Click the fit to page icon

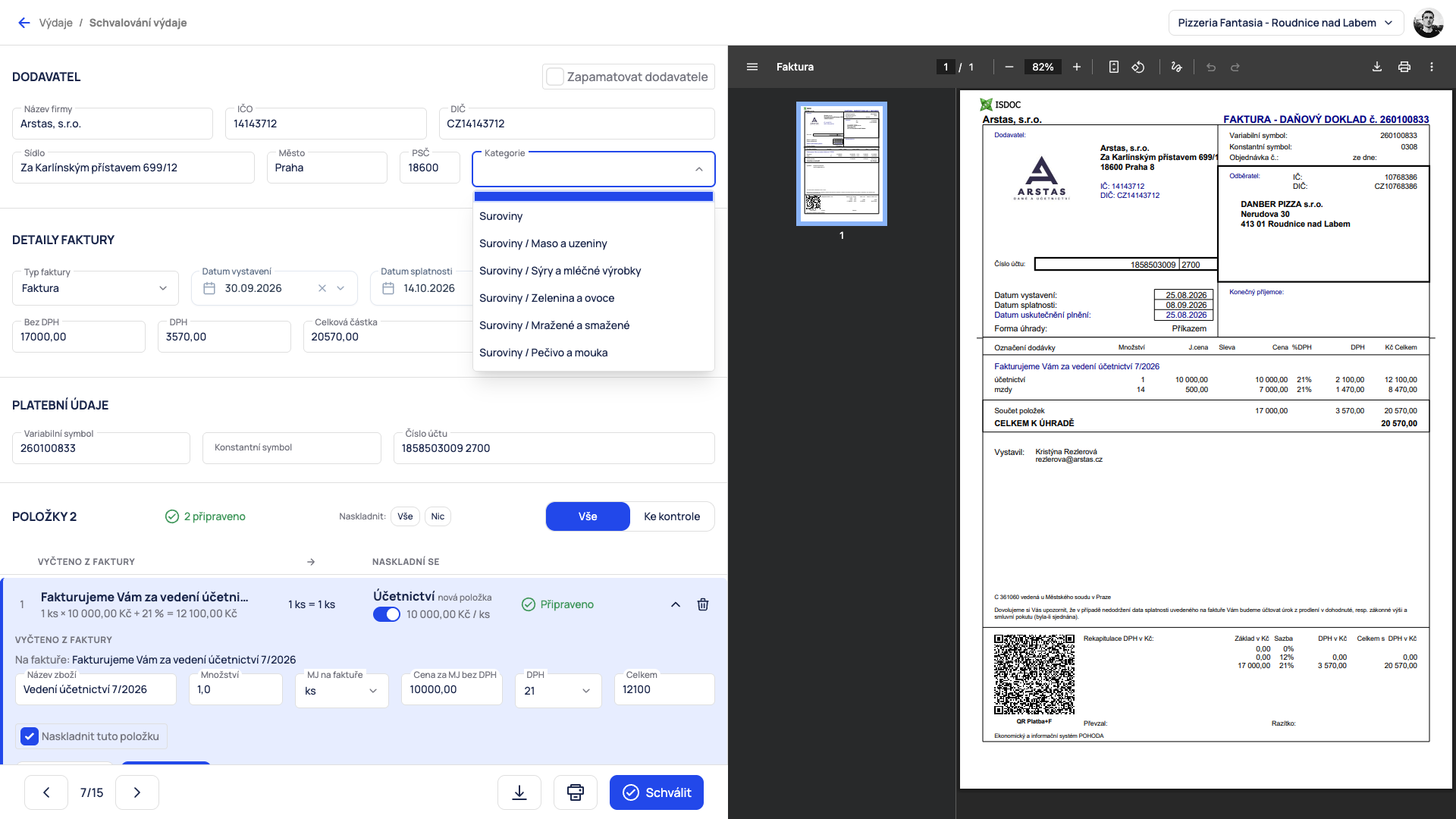1113,67
